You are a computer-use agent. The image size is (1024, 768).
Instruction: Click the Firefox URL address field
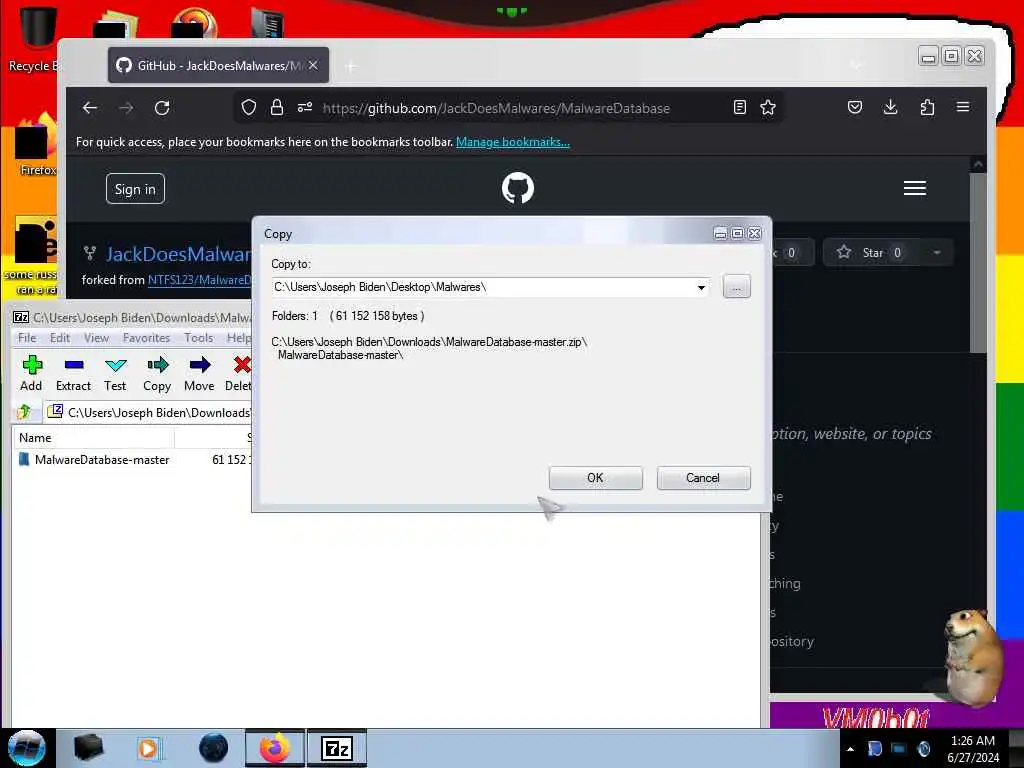coord(496,108)
